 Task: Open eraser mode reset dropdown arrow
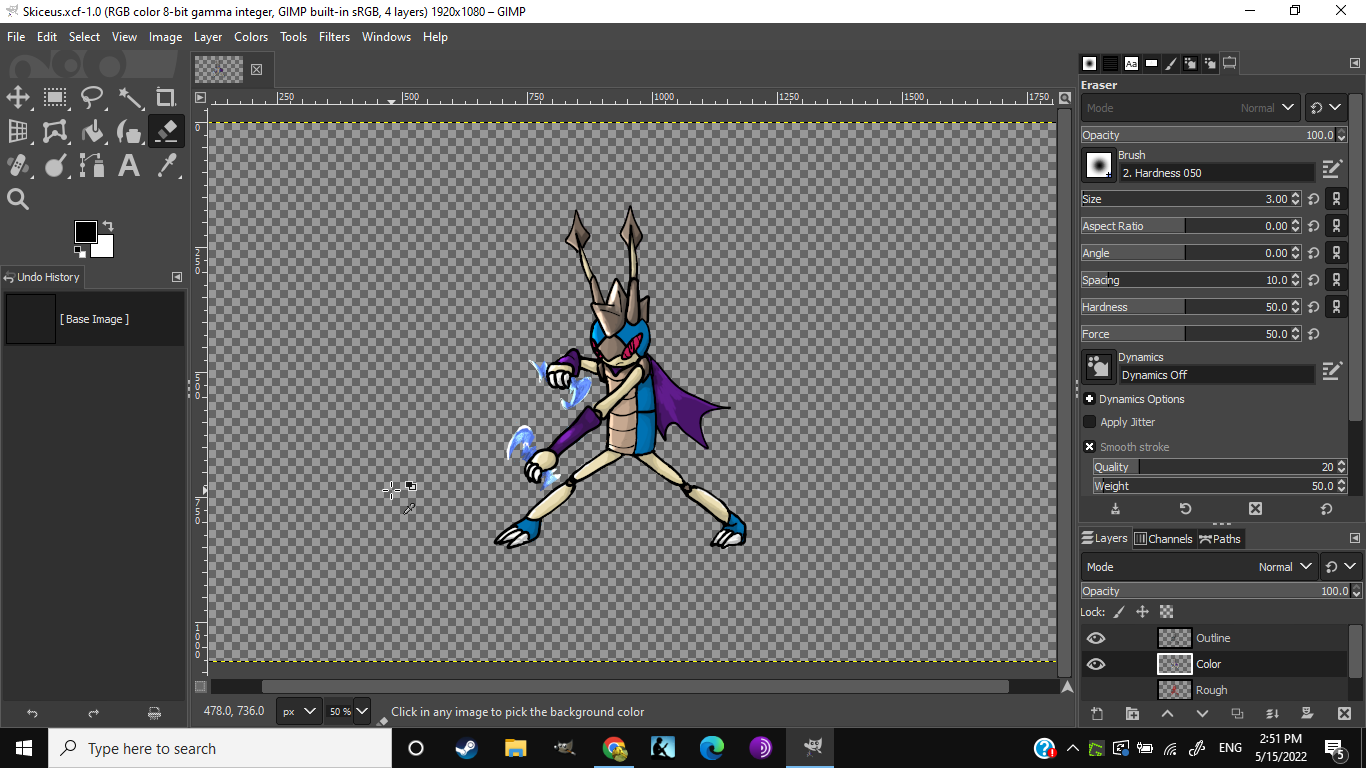click(1326, 108)
